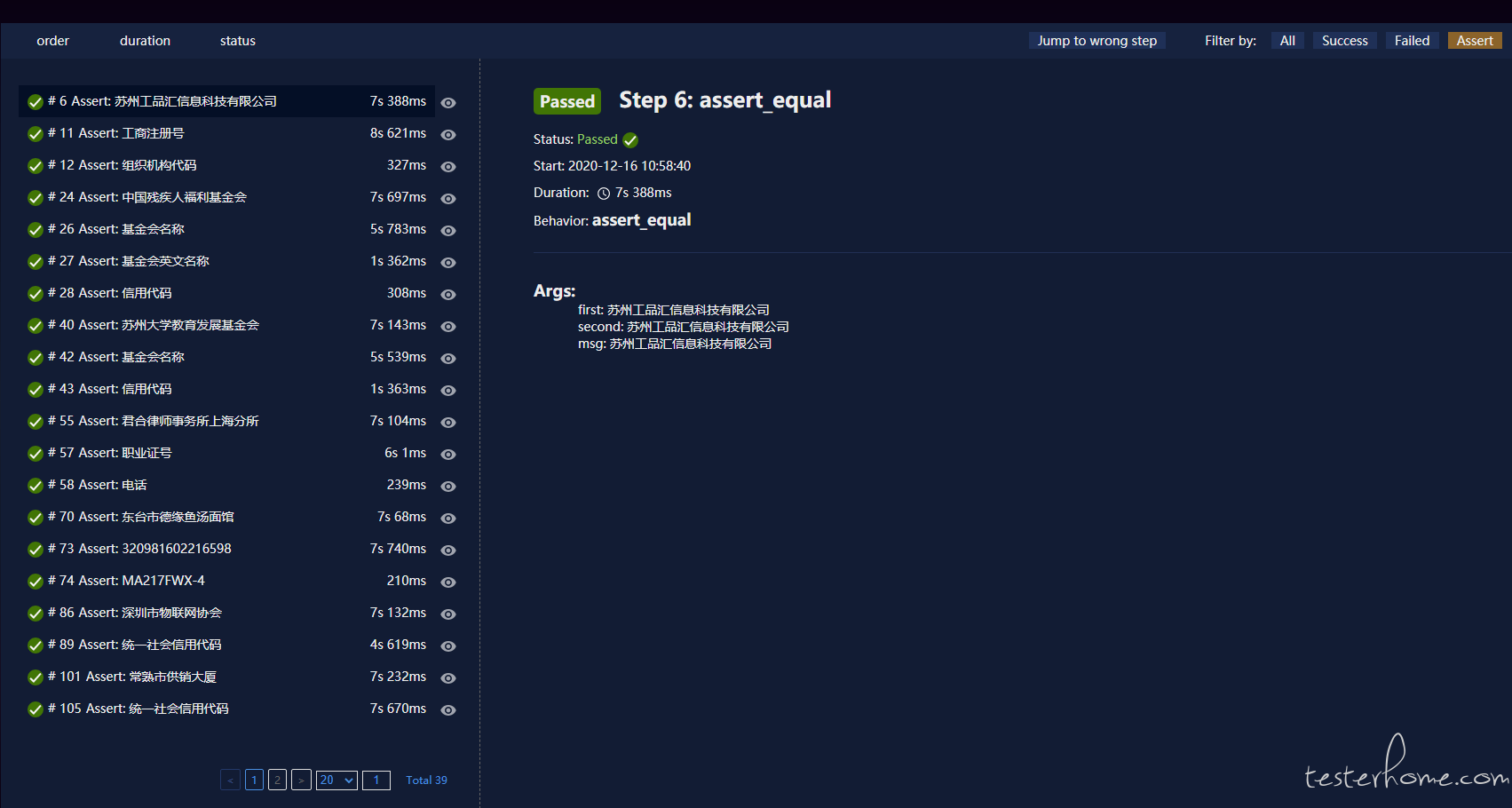The height and width of the screenshot is (808, 1512).
Task: Click green check icon of step 11 row
Action: click(x=36, y=134)
